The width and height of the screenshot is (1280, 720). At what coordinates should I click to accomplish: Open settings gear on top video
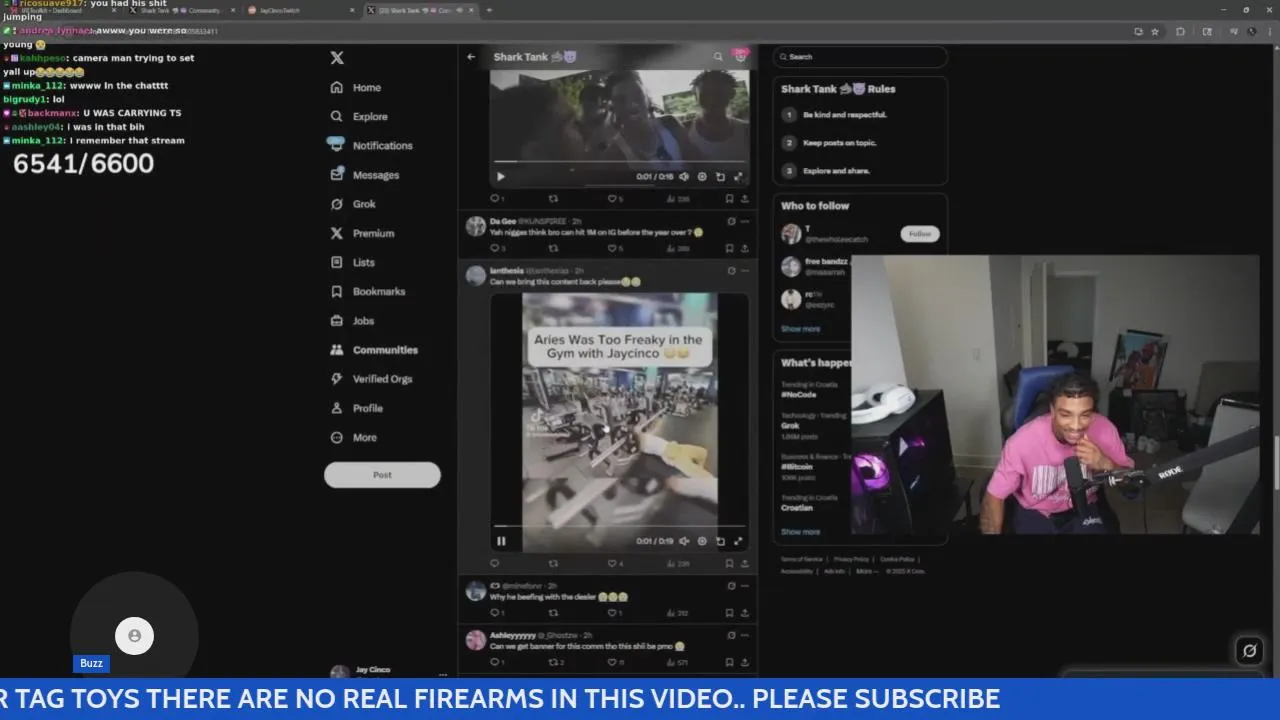[702, 177]
